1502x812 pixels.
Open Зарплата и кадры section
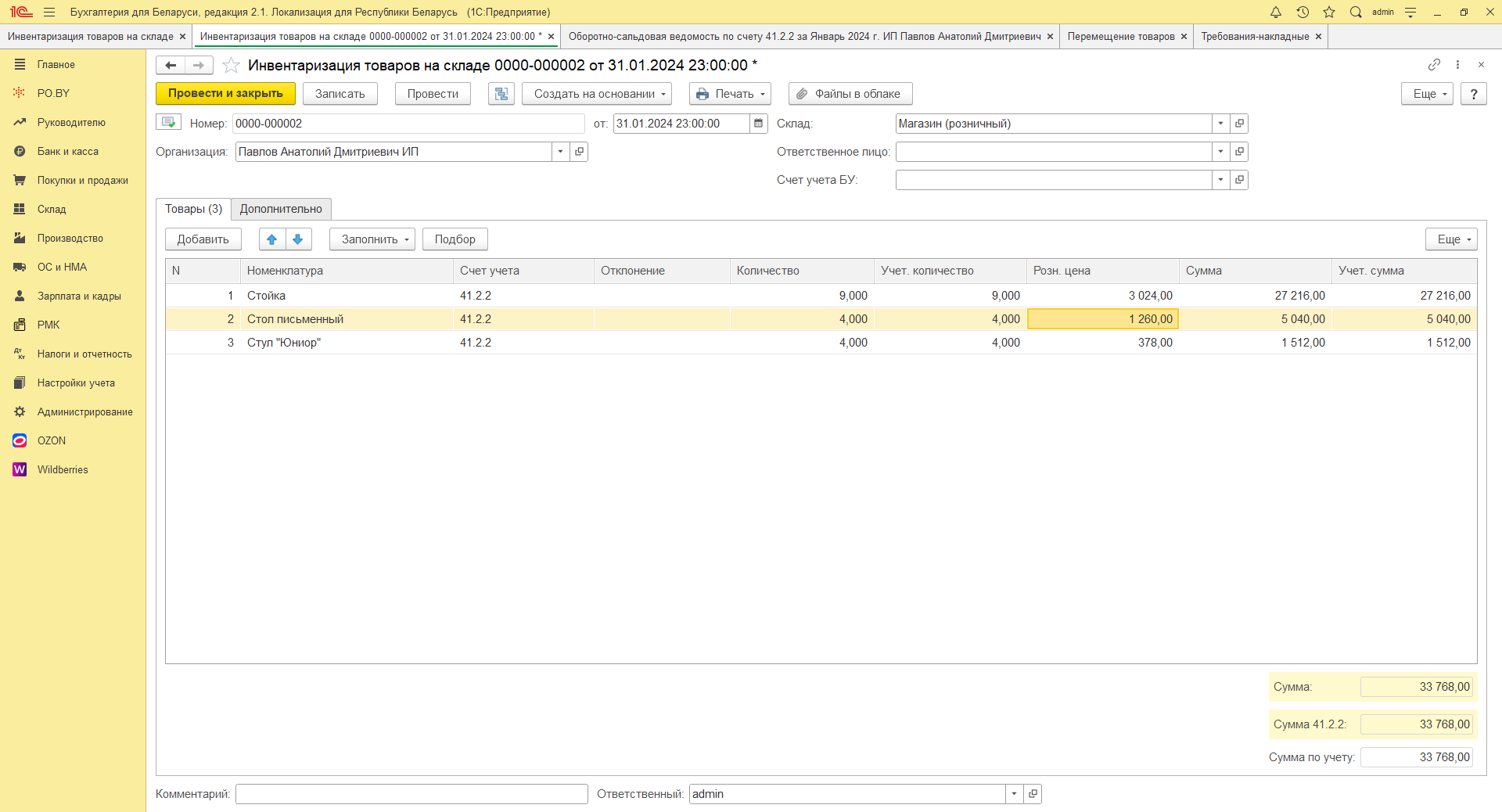[79, 296]
